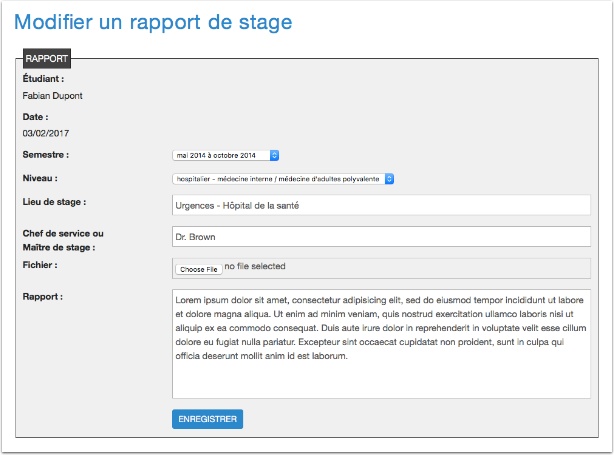Click the student name Fabian Dupont
The height and width of the screenshot is (455, 614).
52,96
